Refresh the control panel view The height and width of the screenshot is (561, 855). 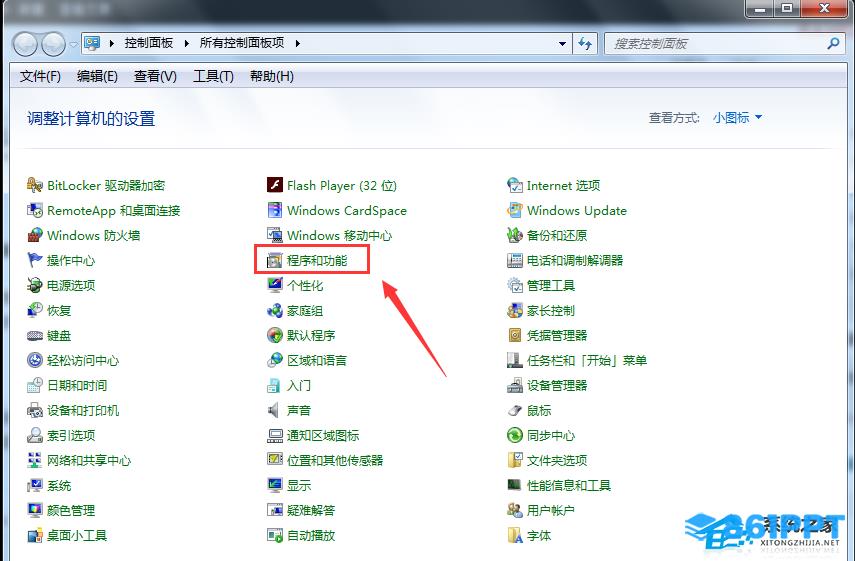point(585,43)
